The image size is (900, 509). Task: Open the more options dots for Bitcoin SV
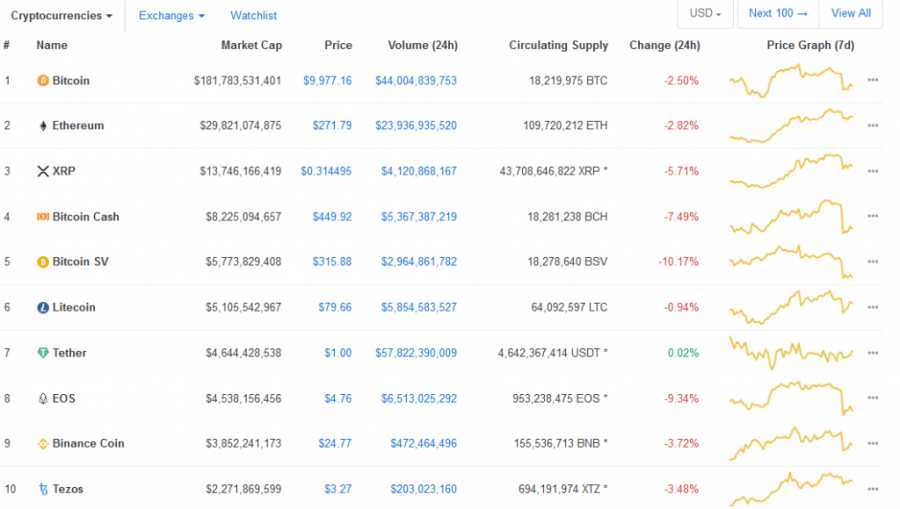click(x=872, y=261)
